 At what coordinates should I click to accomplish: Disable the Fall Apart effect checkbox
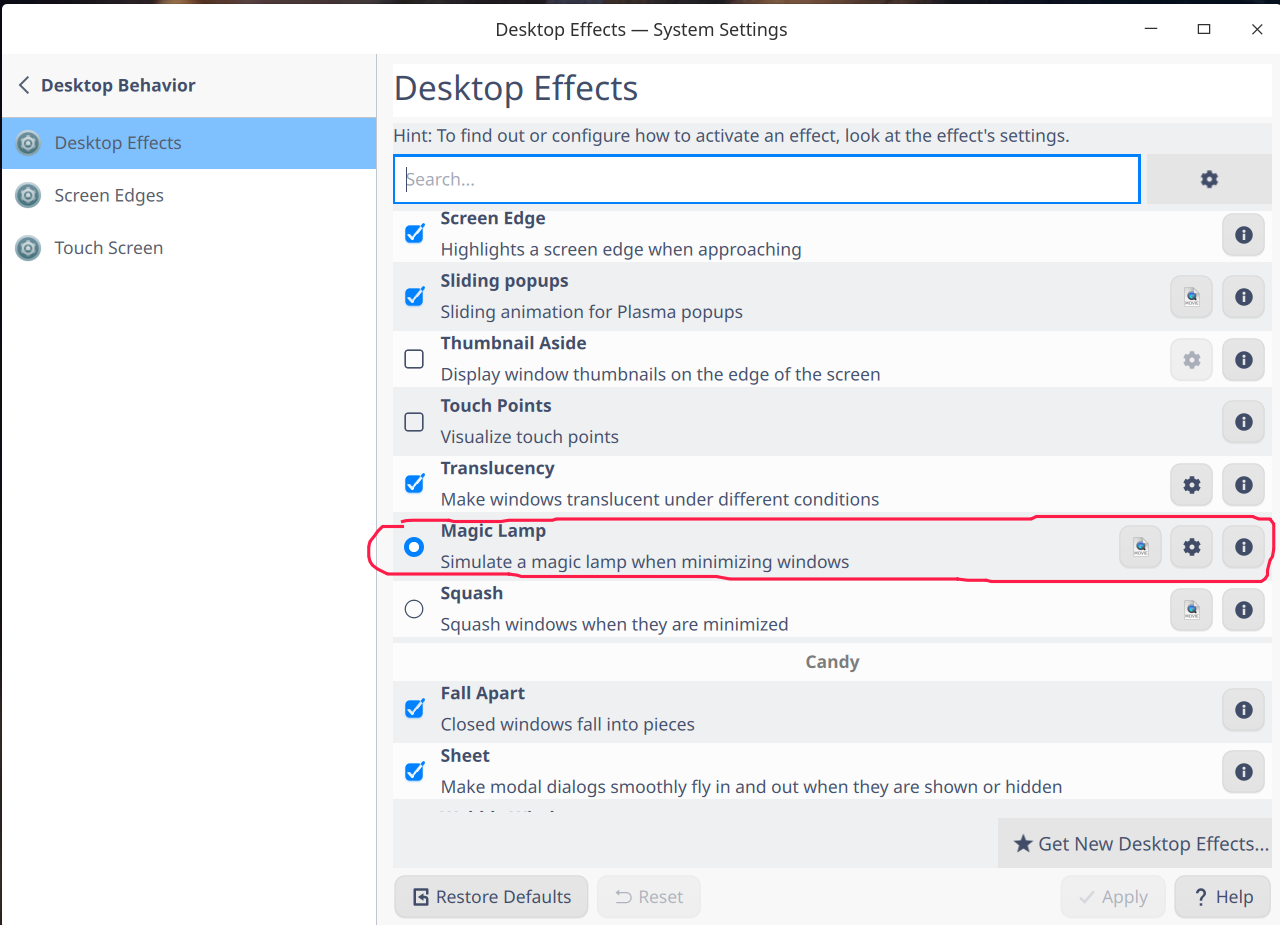pyautogui.click(x=414, y=709)
